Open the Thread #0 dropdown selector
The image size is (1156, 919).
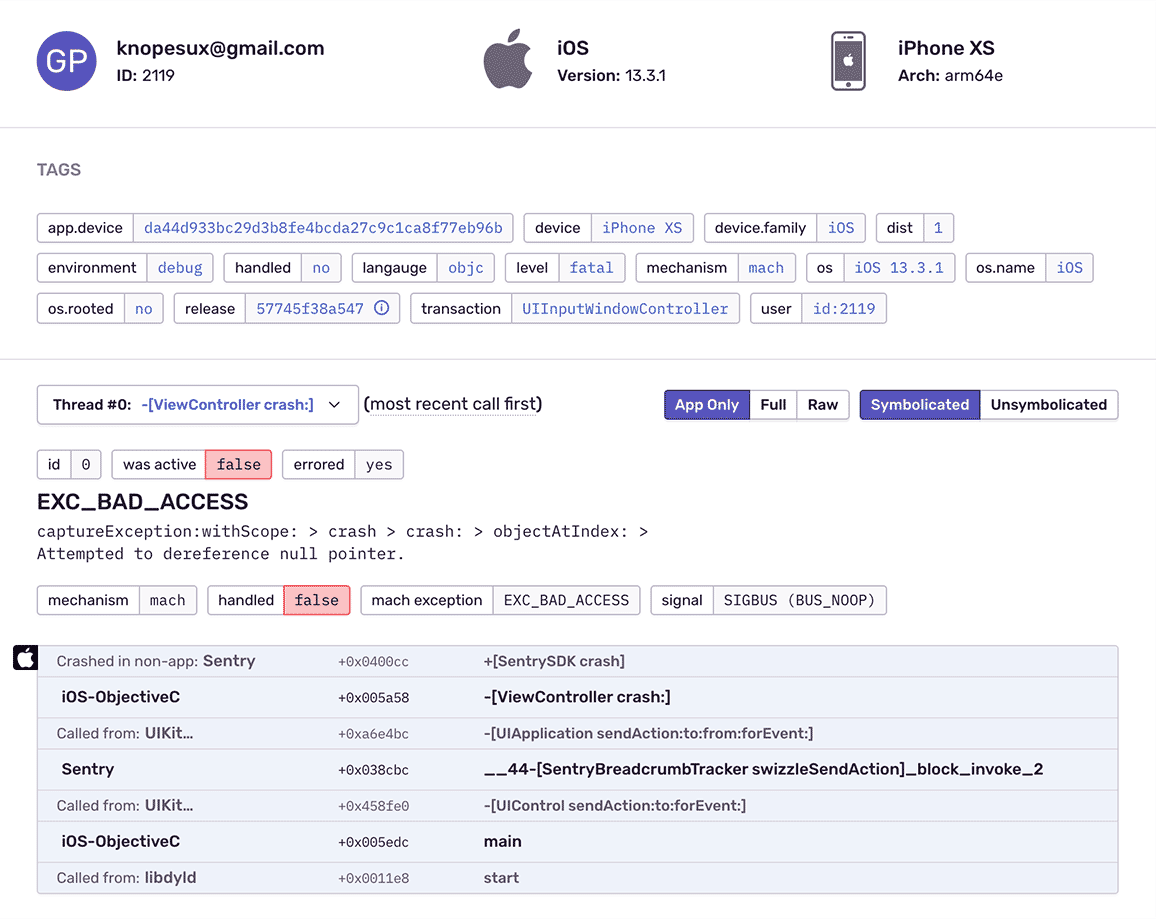pyautogui.click(x=197, y=405)
